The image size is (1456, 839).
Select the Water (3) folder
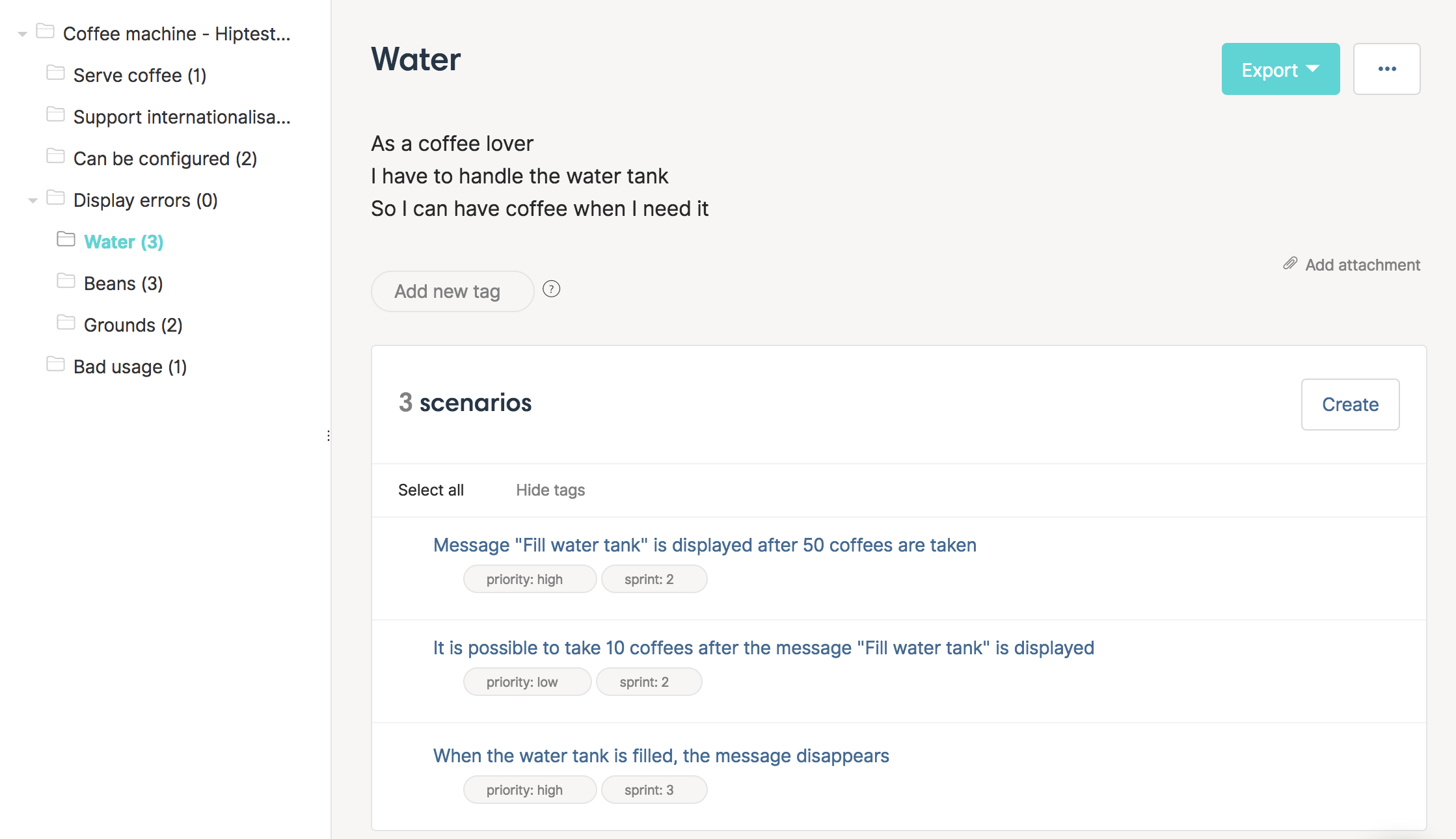pos(124,242)
